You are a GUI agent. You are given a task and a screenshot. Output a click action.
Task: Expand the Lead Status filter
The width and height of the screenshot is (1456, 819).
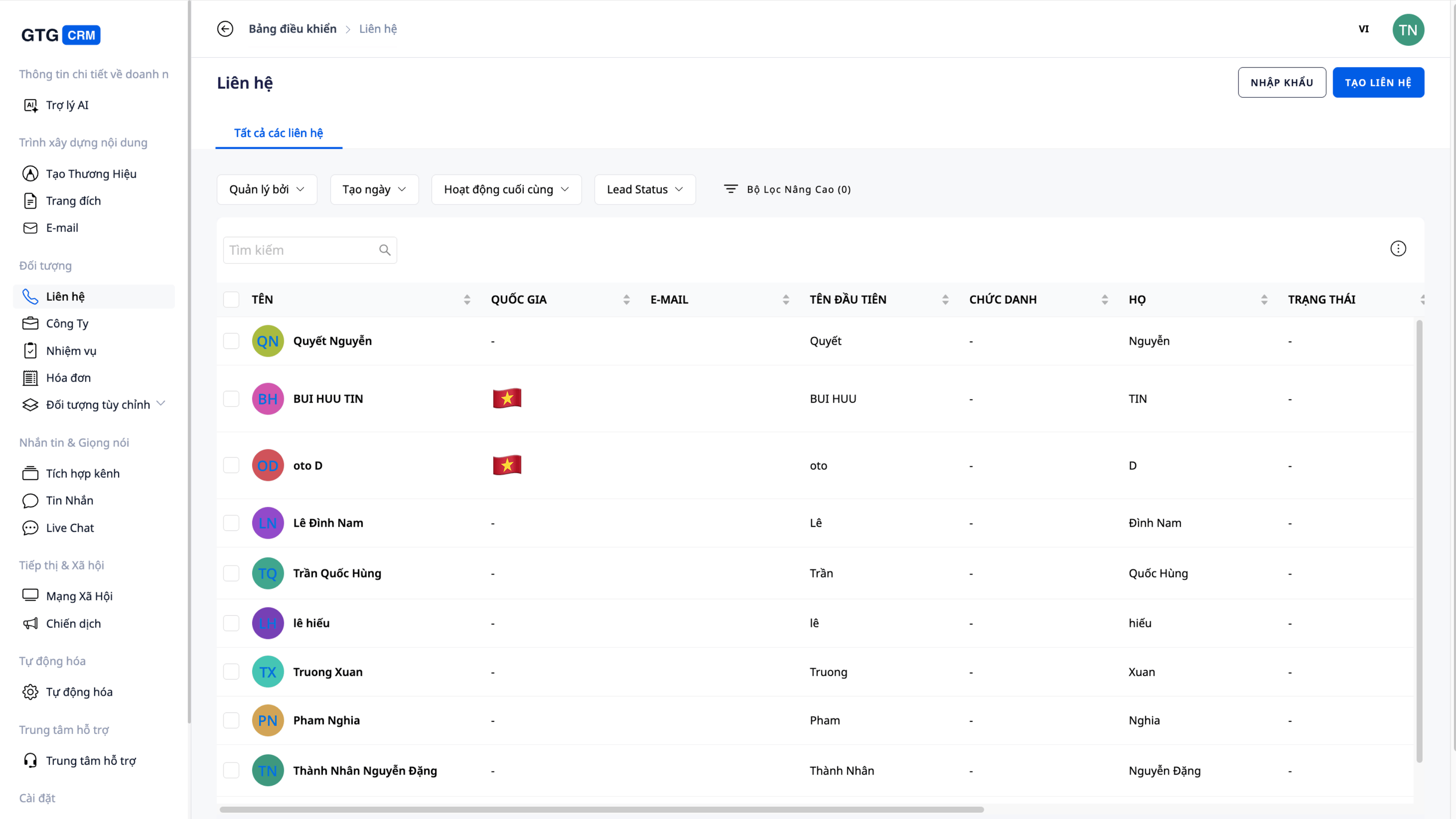(644, 189)
